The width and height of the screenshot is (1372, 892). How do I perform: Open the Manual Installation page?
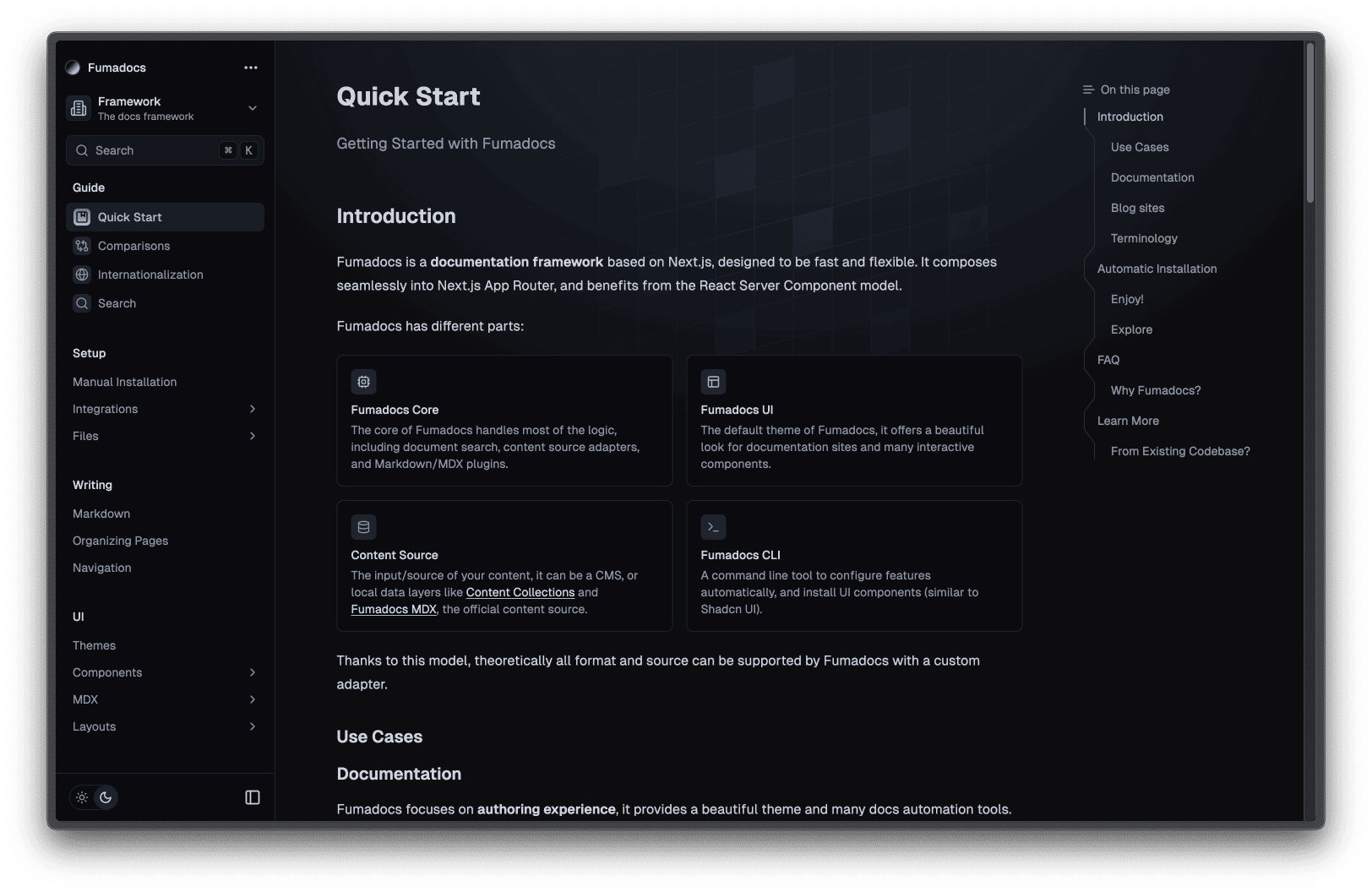[125, 382]
